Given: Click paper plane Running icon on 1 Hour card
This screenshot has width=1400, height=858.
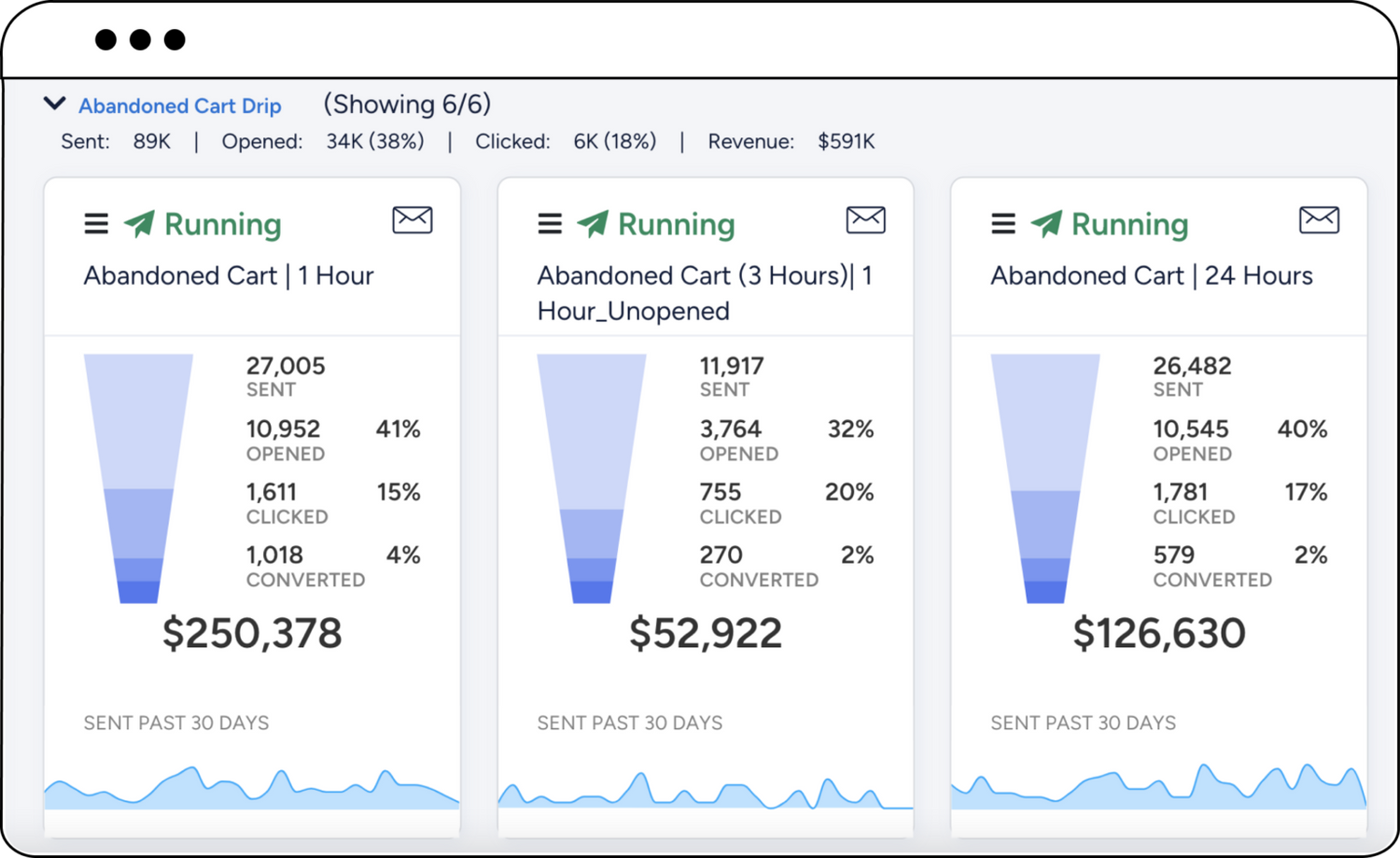Looking at the screenshot, I should (140, 224).
